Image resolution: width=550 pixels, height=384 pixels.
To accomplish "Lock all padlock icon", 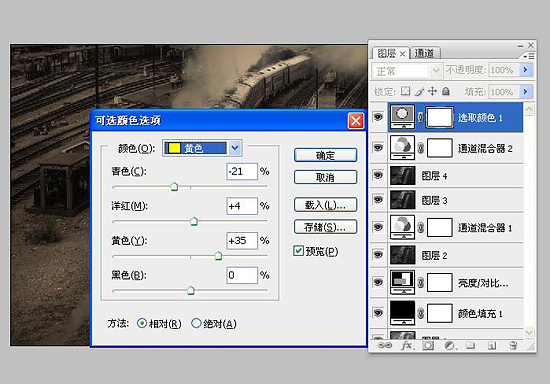I will (445, 91).
